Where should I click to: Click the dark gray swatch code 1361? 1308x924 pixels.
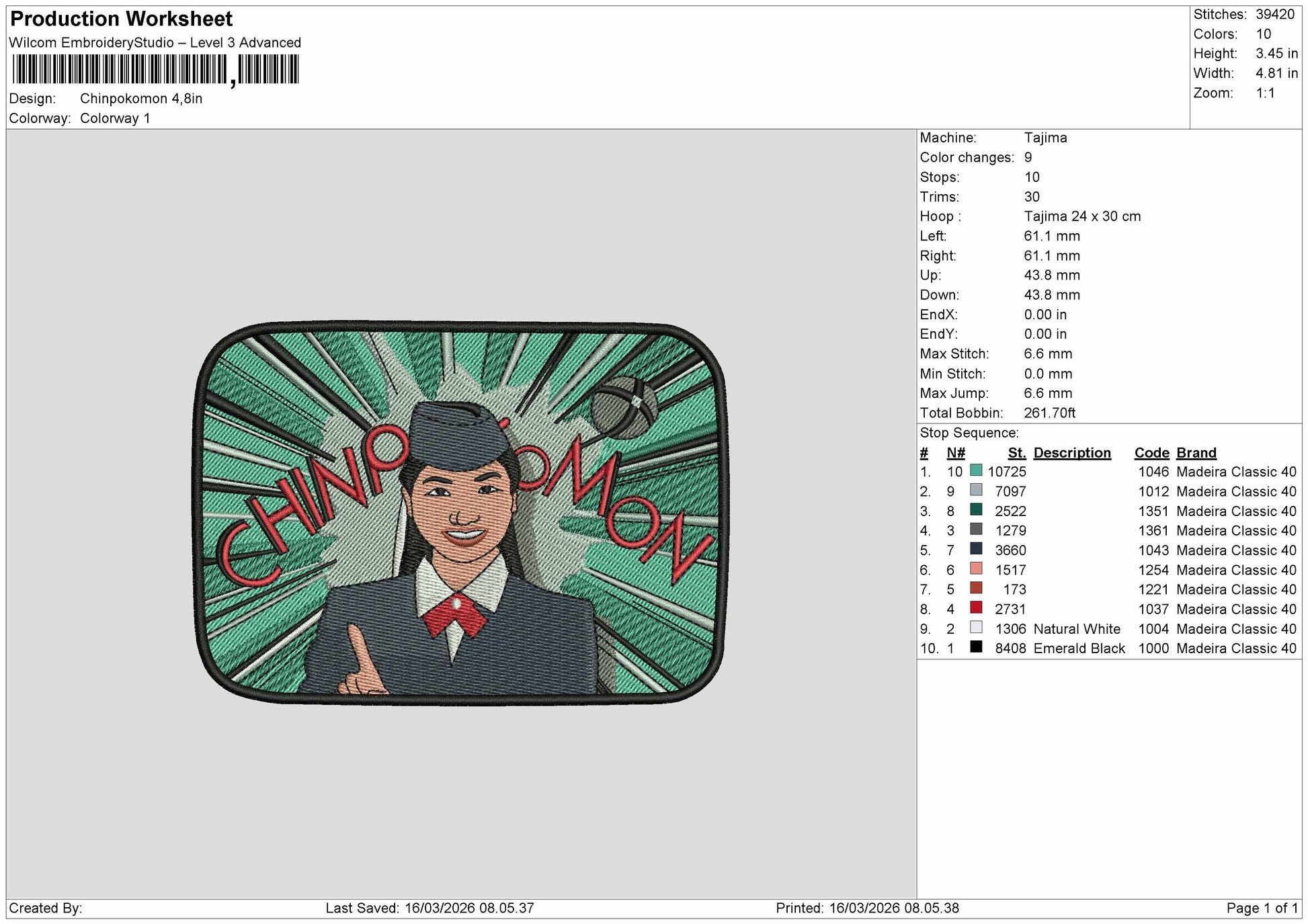pyautogui.click(x=976, y=530)
